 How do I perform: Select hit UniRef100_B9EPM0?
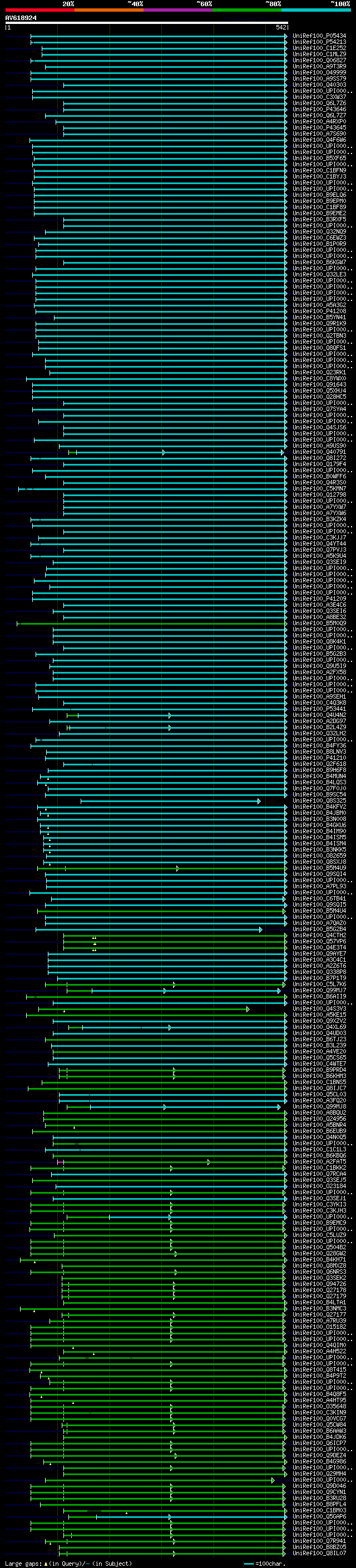click(319, 201)
